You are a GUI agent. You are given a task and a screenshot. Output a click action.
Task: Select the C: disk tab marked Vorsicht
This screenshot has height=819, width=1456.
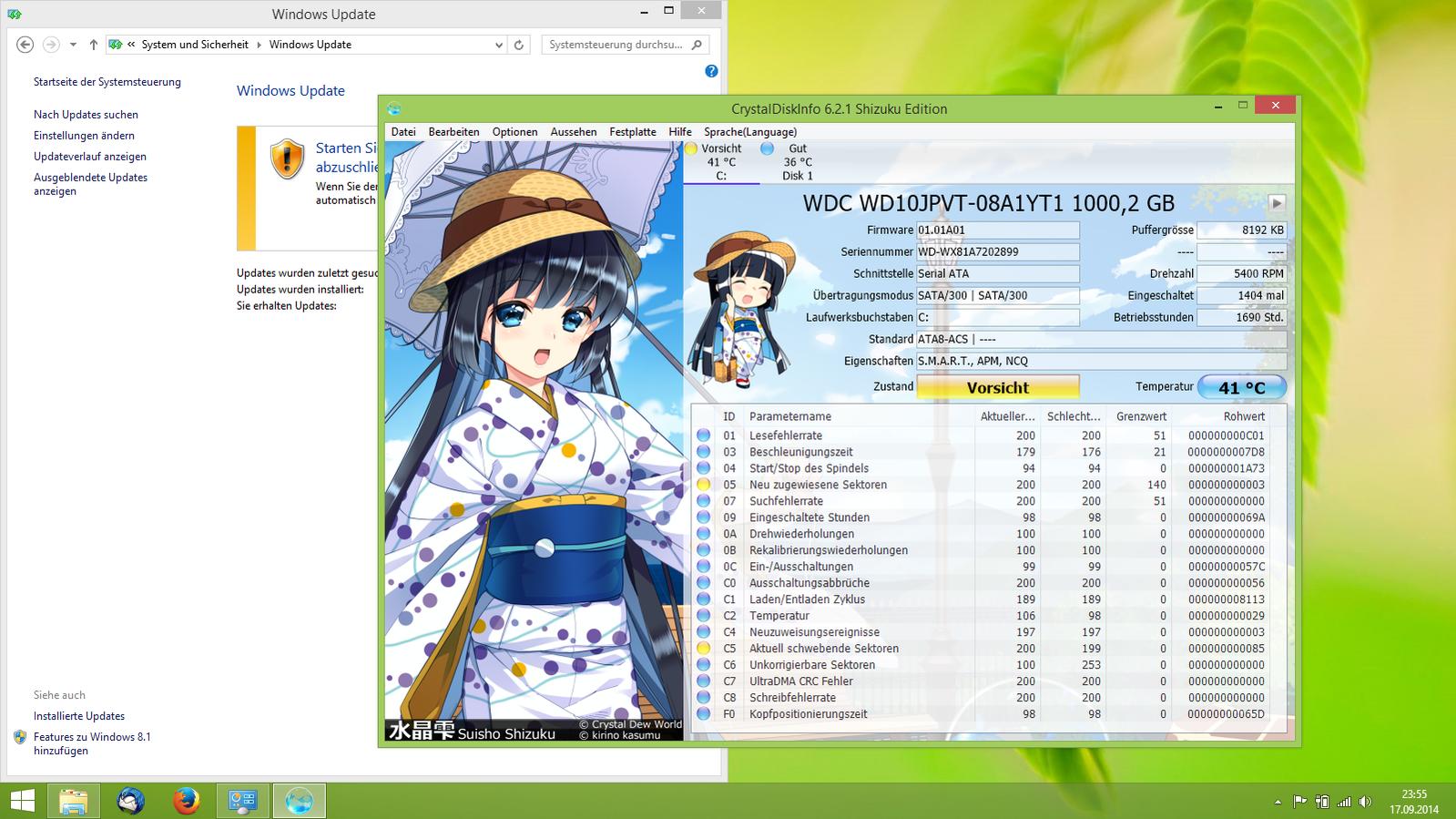point(721,162)
